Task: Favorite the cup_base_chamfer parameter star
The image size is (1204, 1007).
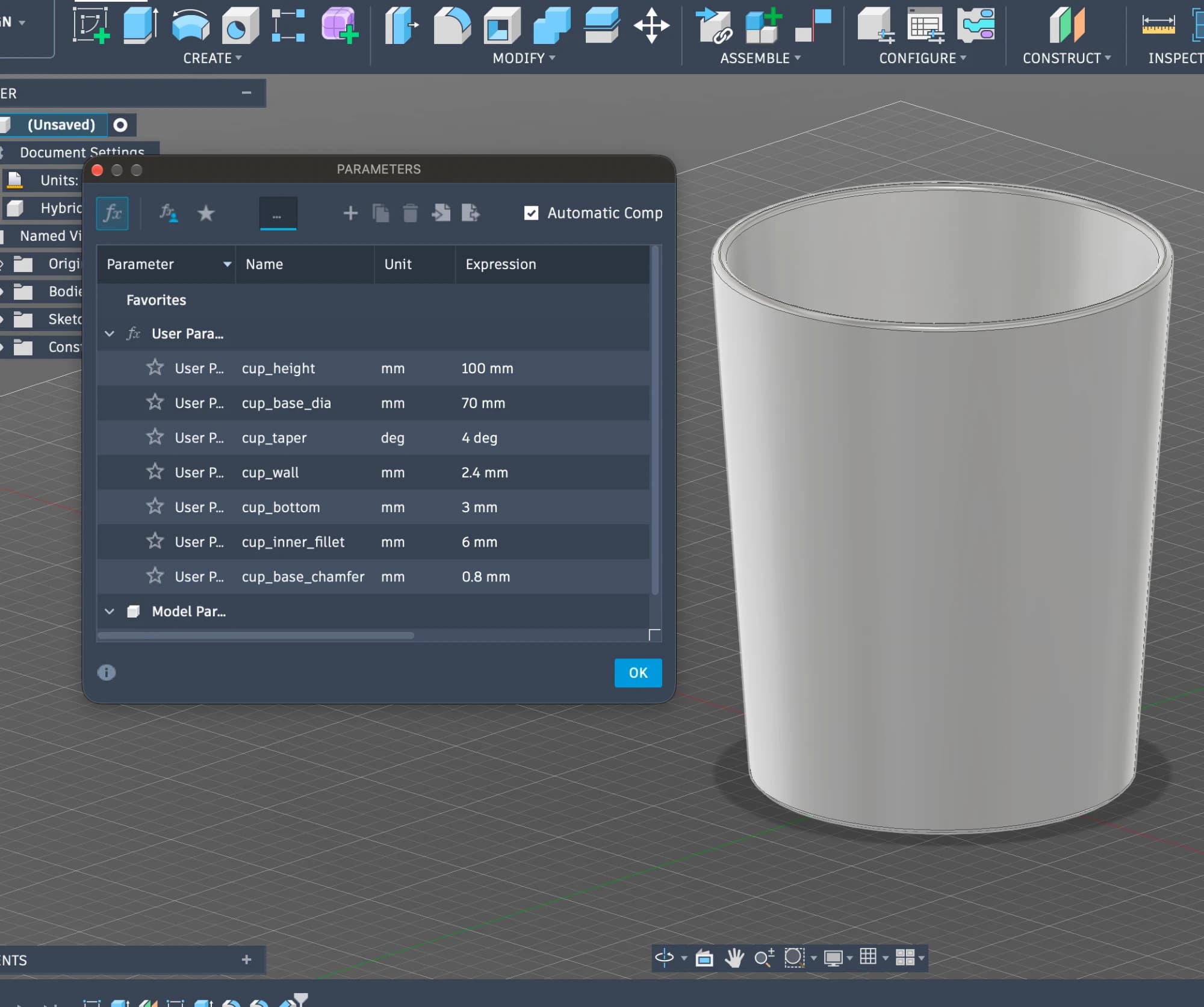Action: pyautogui.click(x=155, y=577)
